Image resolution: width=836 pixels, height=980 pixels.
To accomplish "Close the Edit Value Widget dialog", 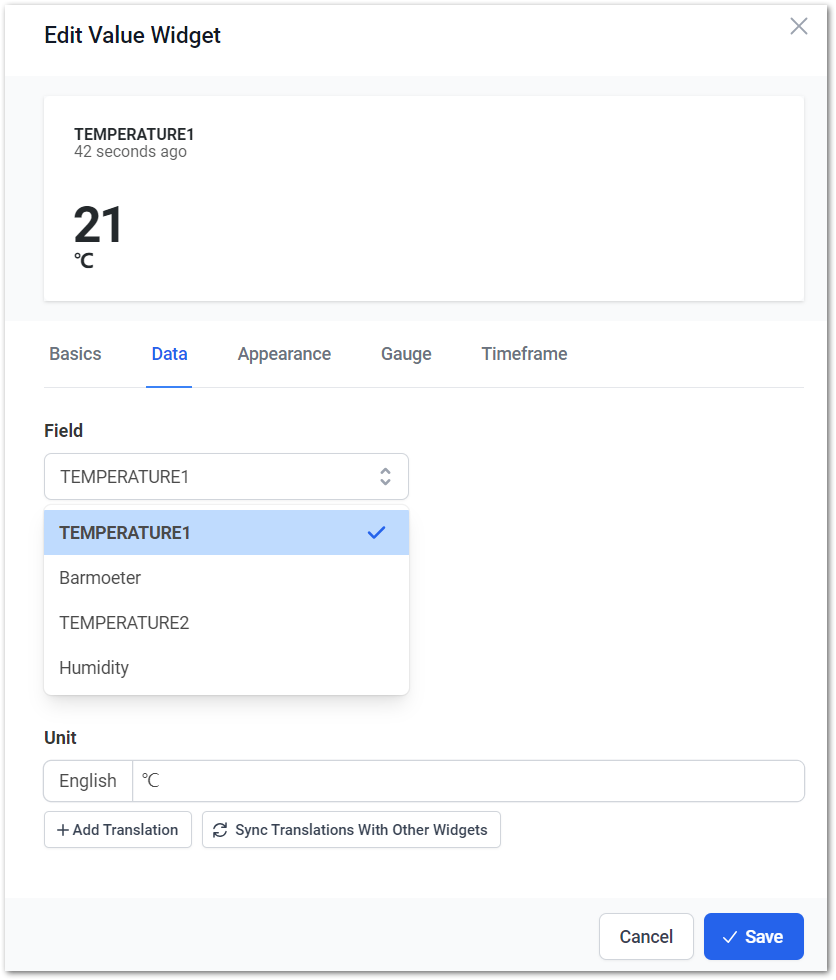I will tap(799, 26).
